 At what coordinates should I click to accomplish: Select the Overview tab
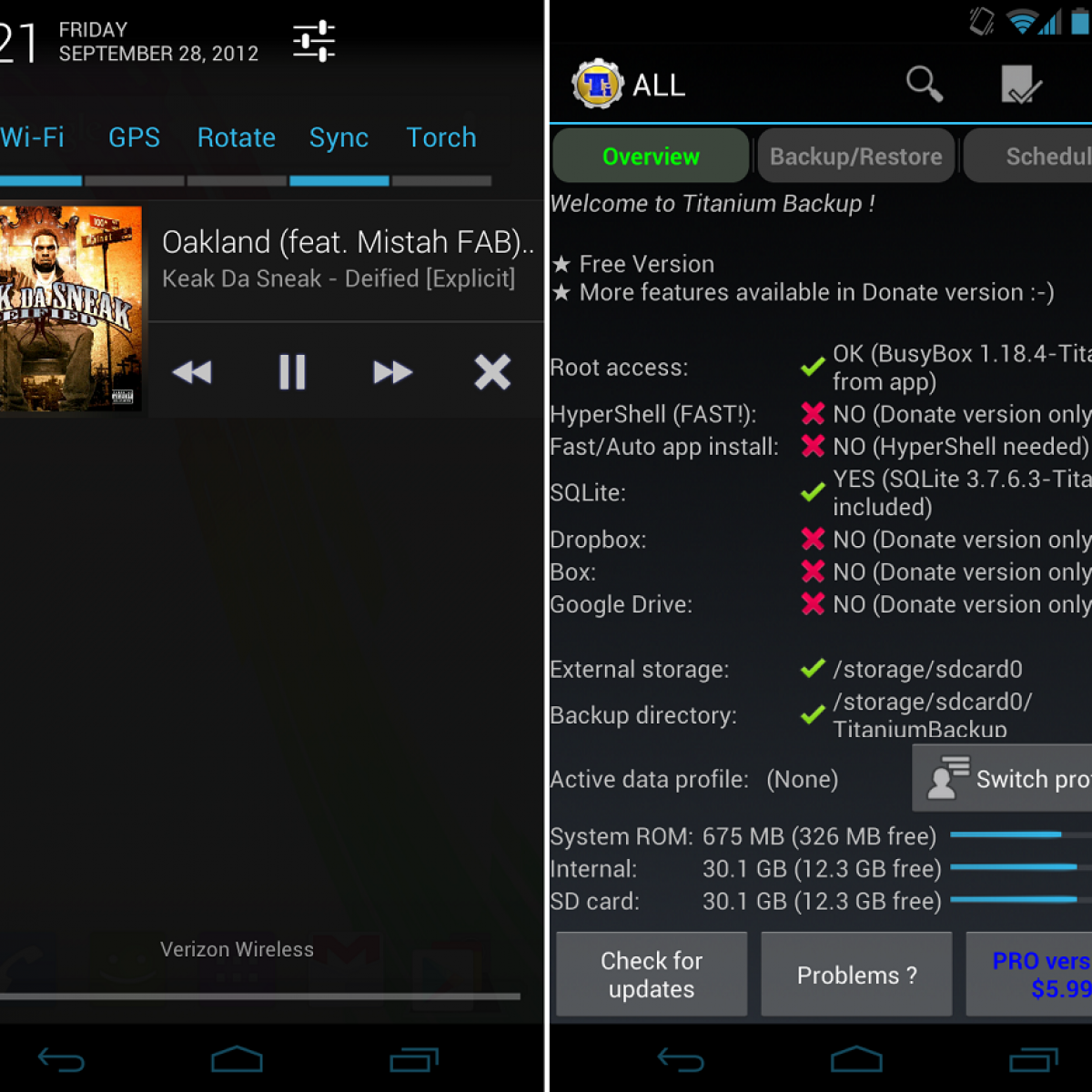point(651,157)
